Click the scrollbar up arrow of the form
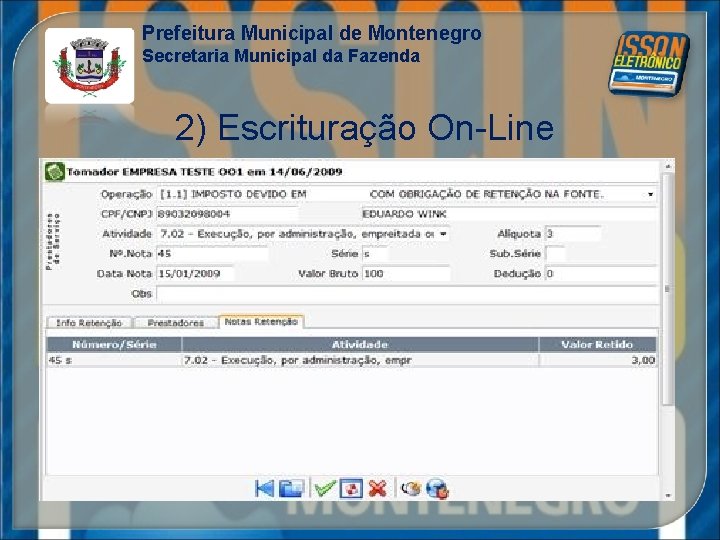Screen dimensions: 720x540 pos(668,166)
